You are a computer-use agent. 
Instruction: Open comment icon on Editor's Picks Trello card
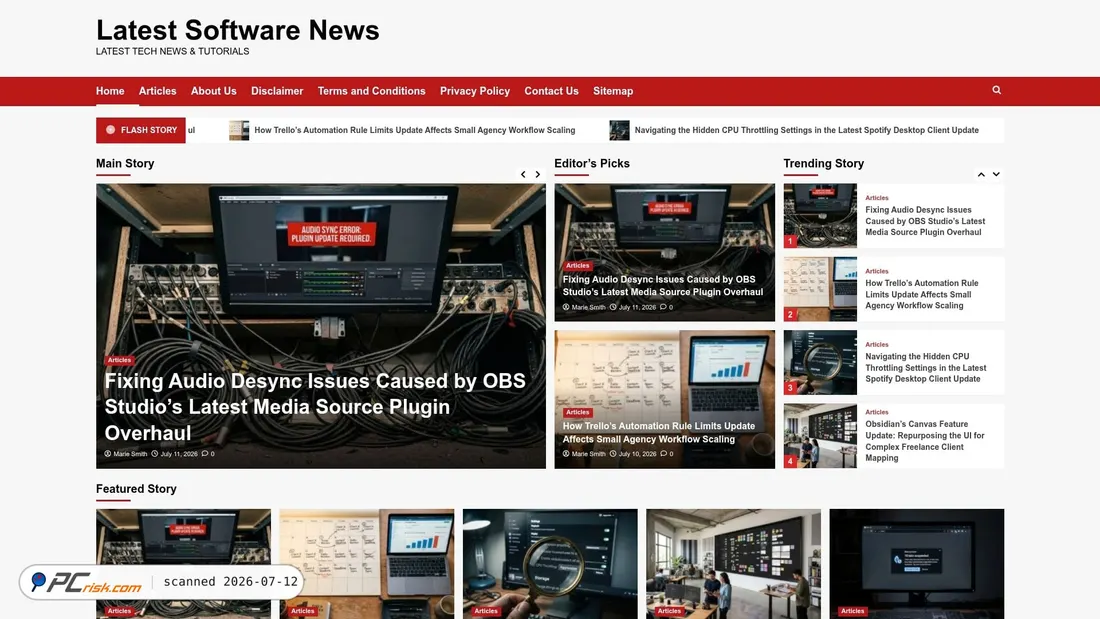[663, 454]
